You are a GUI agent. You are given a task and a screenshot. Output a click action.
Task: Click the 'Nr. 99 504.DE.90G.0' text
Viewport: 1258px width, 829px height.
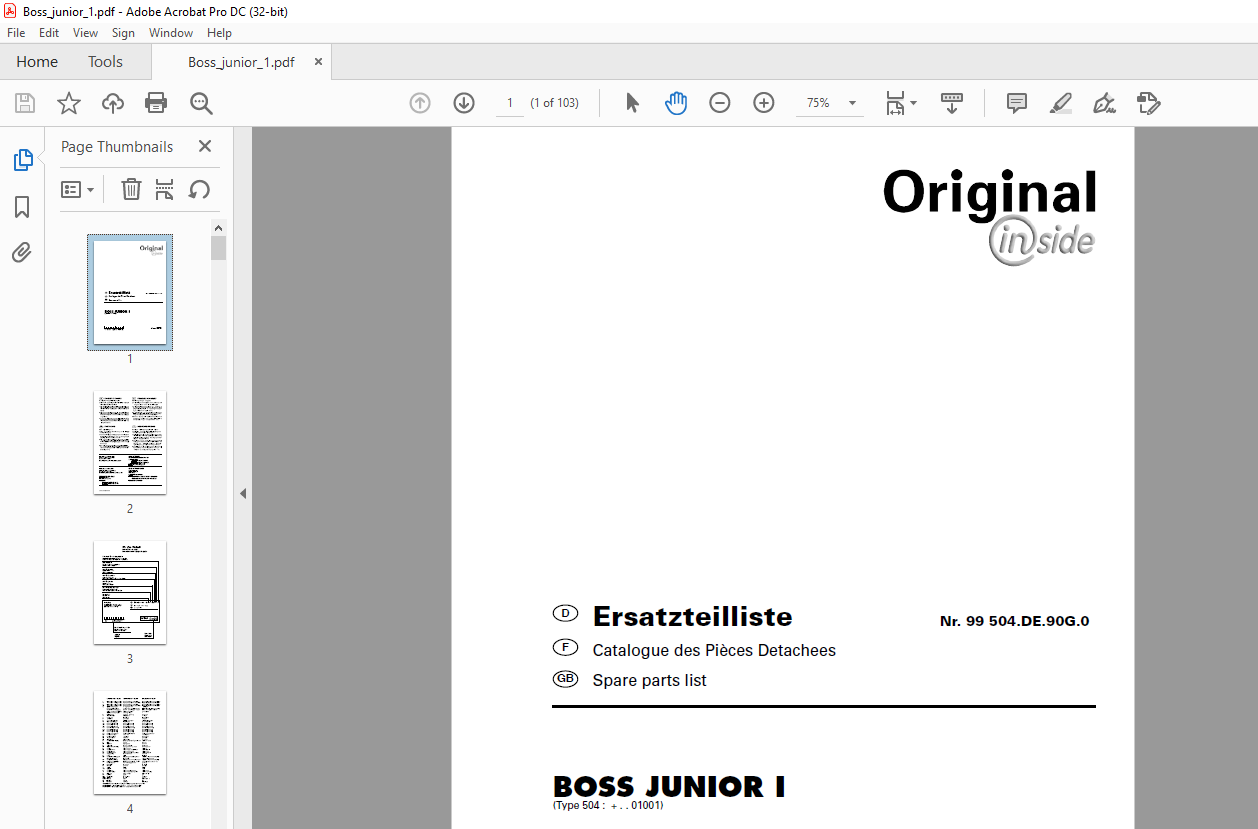click(x=1014, y=621)
